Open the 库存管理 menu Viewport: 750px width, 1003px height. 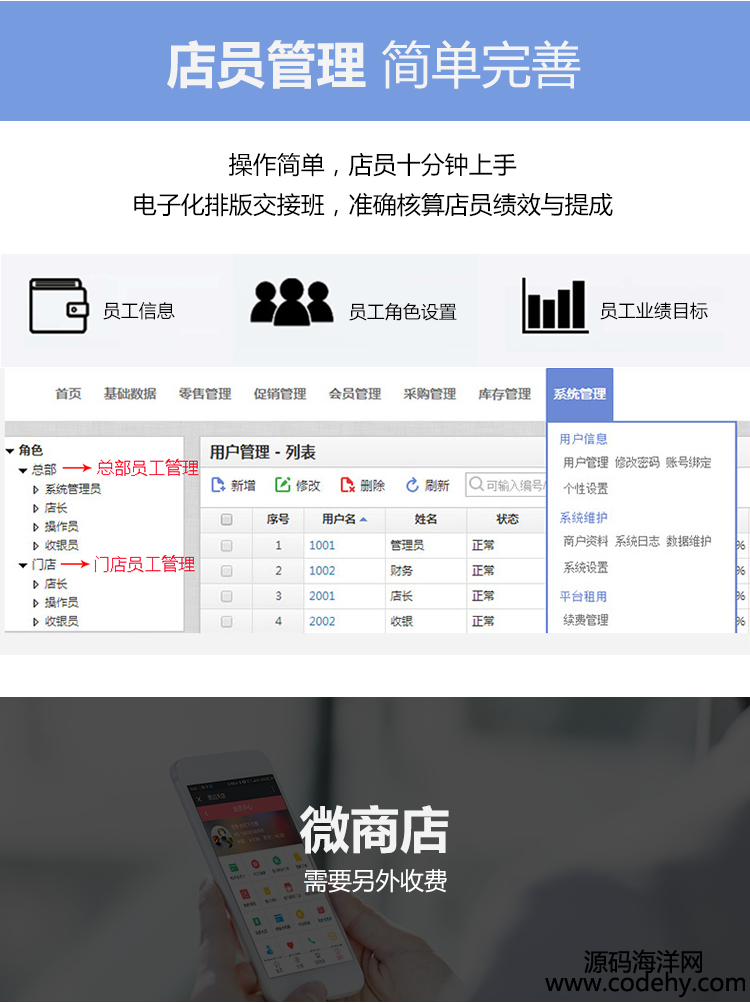[x=504, y=394]
